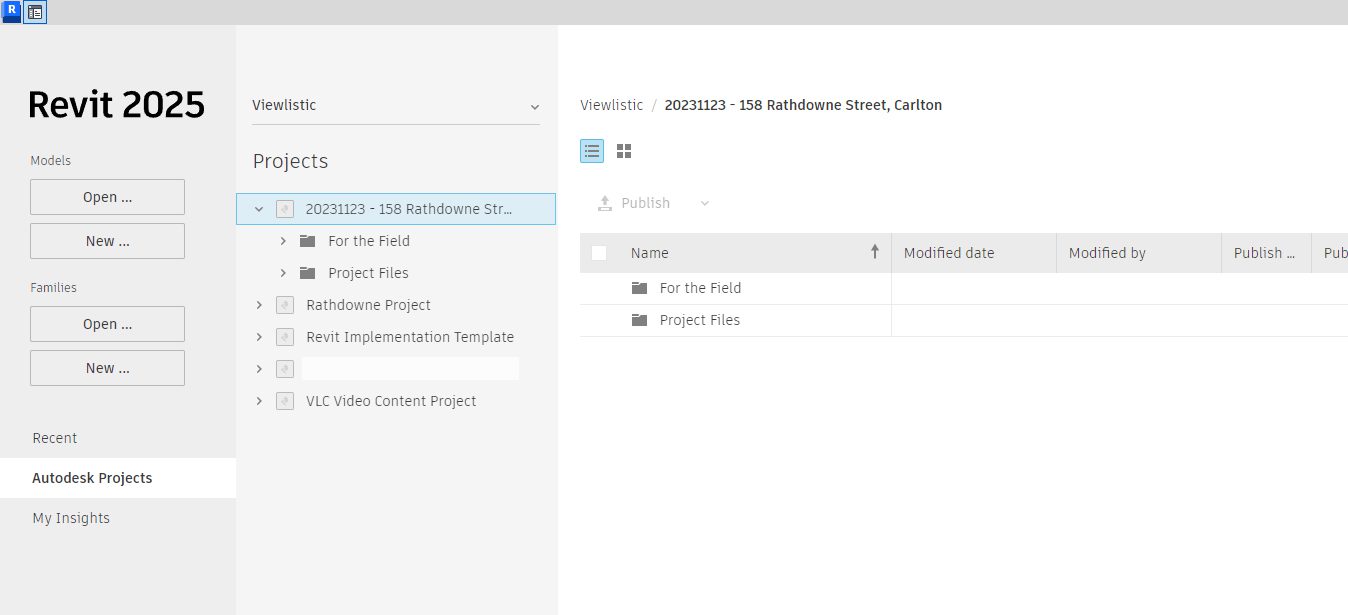Click the highlighted icon beside the Revit logo
The image size is (1348, 615).
click(35, 12)
